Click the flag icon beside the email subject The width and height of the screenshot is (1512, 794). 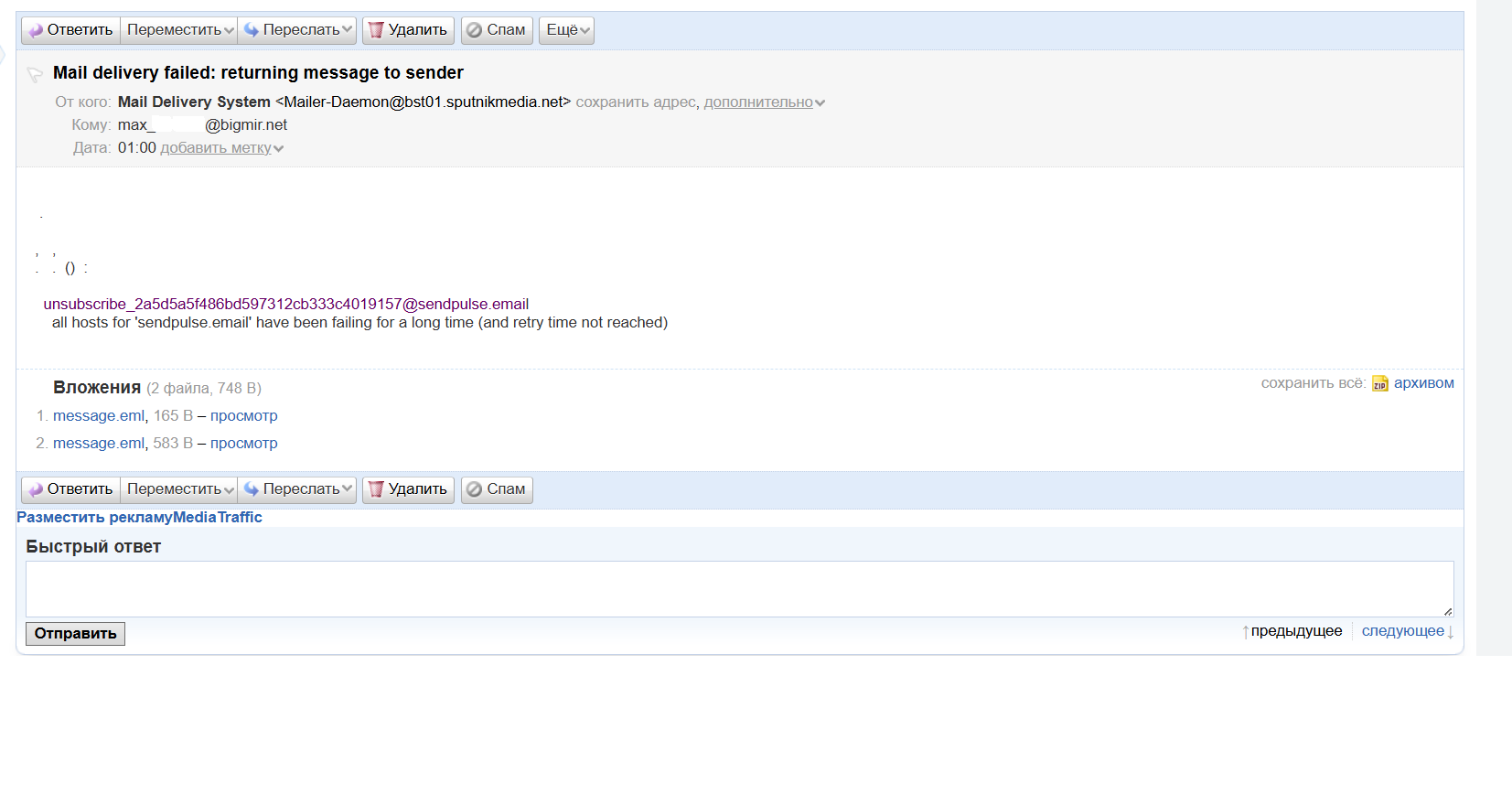click(x=35, y=74)
